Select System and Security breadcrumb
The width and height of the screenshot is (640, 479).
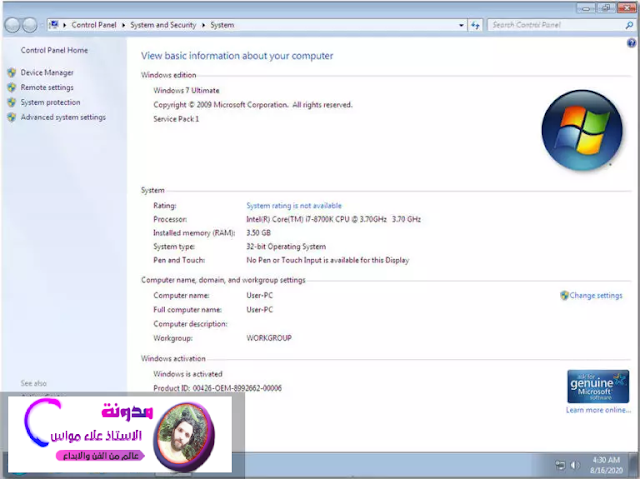tap(163, 25)
